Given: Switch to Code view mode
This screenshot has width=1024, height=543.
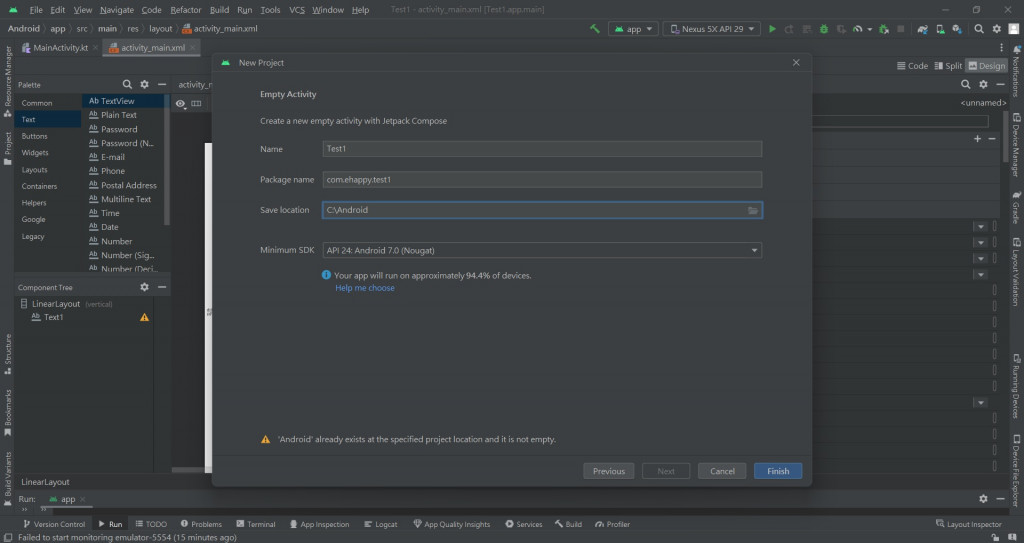Looking at the screenshot, I should [x=912, y=65].
